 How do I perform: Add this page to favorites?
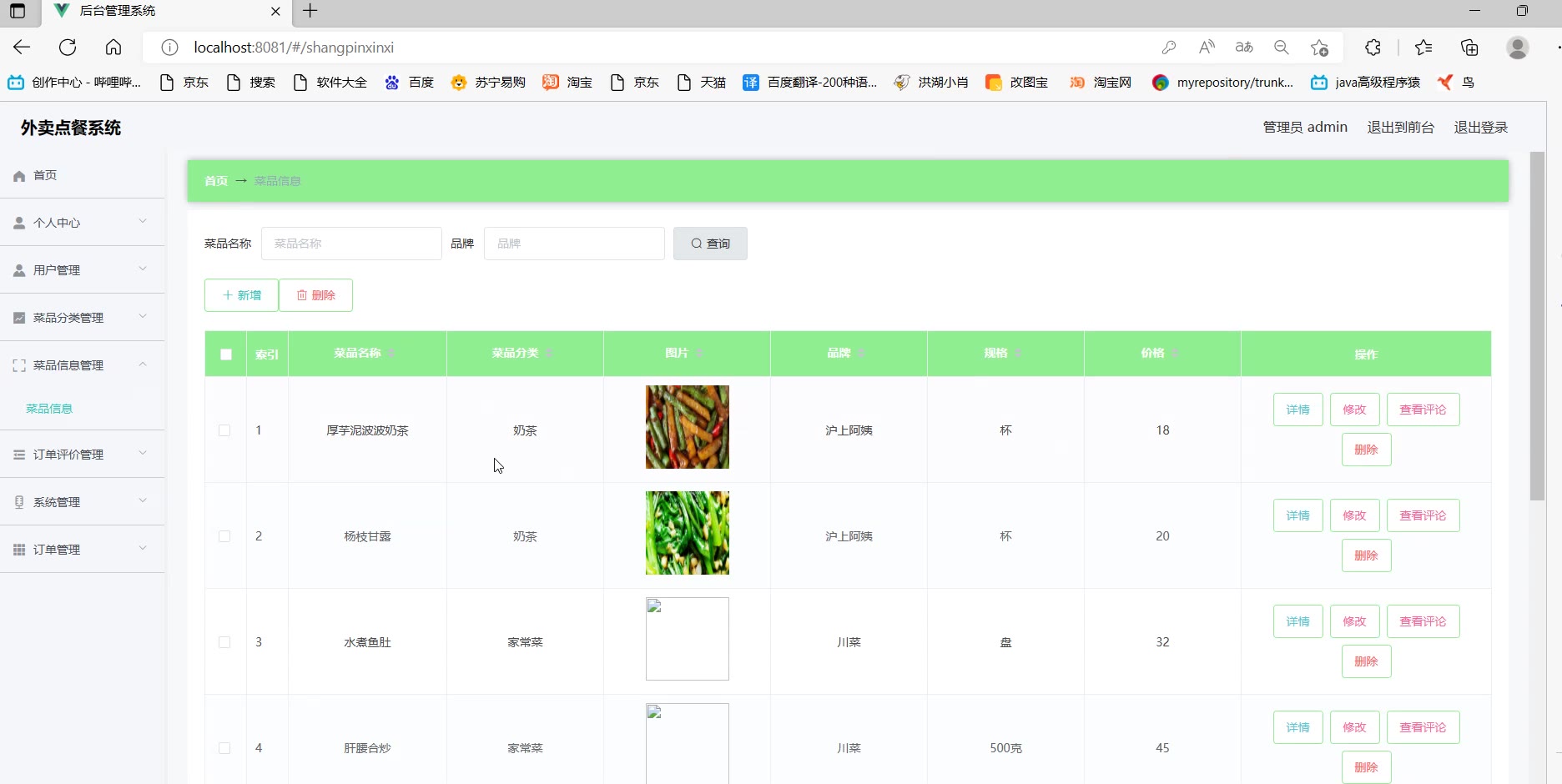pyautogui.click(x=1319, y=48)
